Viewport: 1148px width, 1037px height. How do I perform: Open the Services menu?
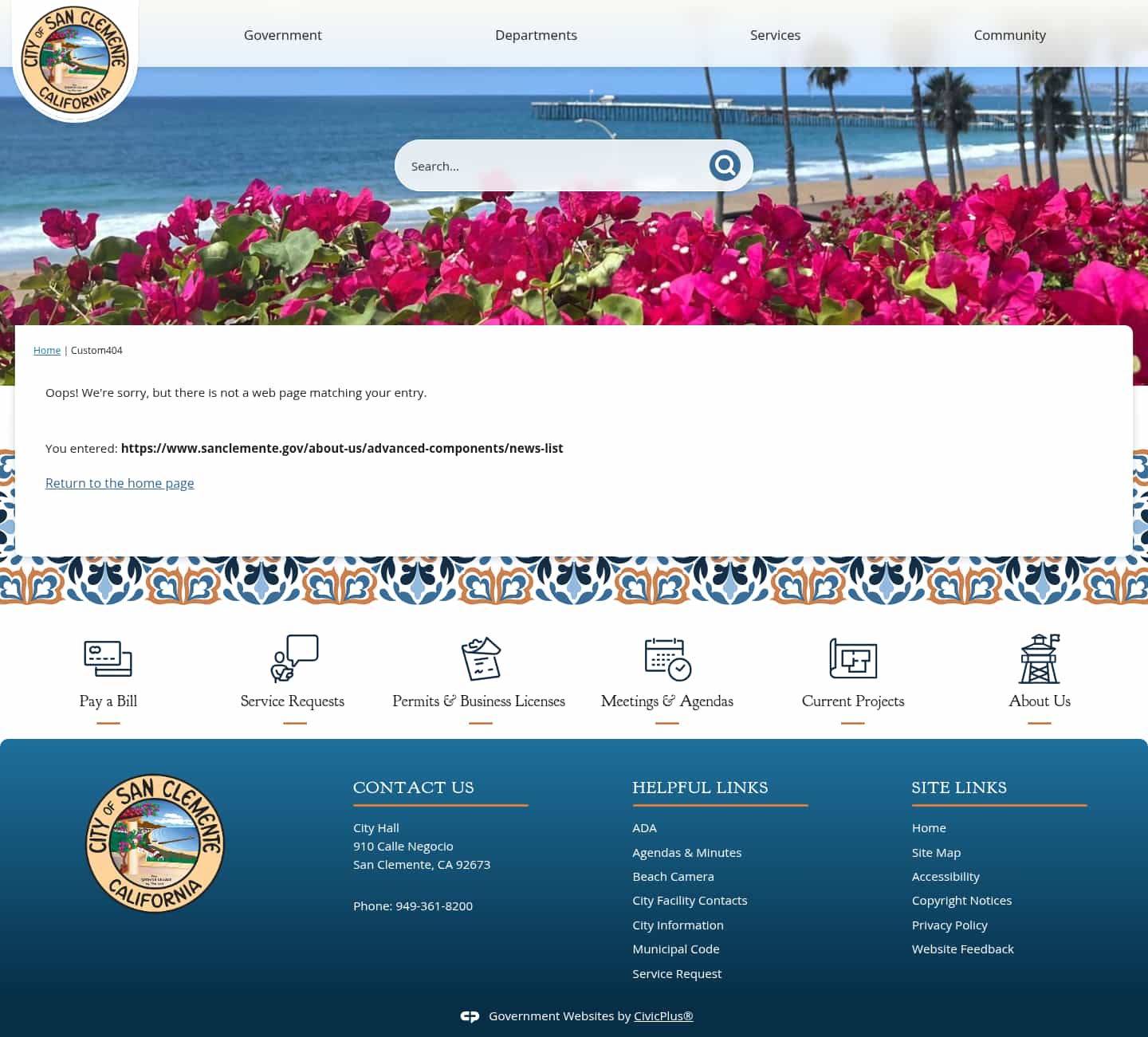pyautogui.click(x=775, y=35)
